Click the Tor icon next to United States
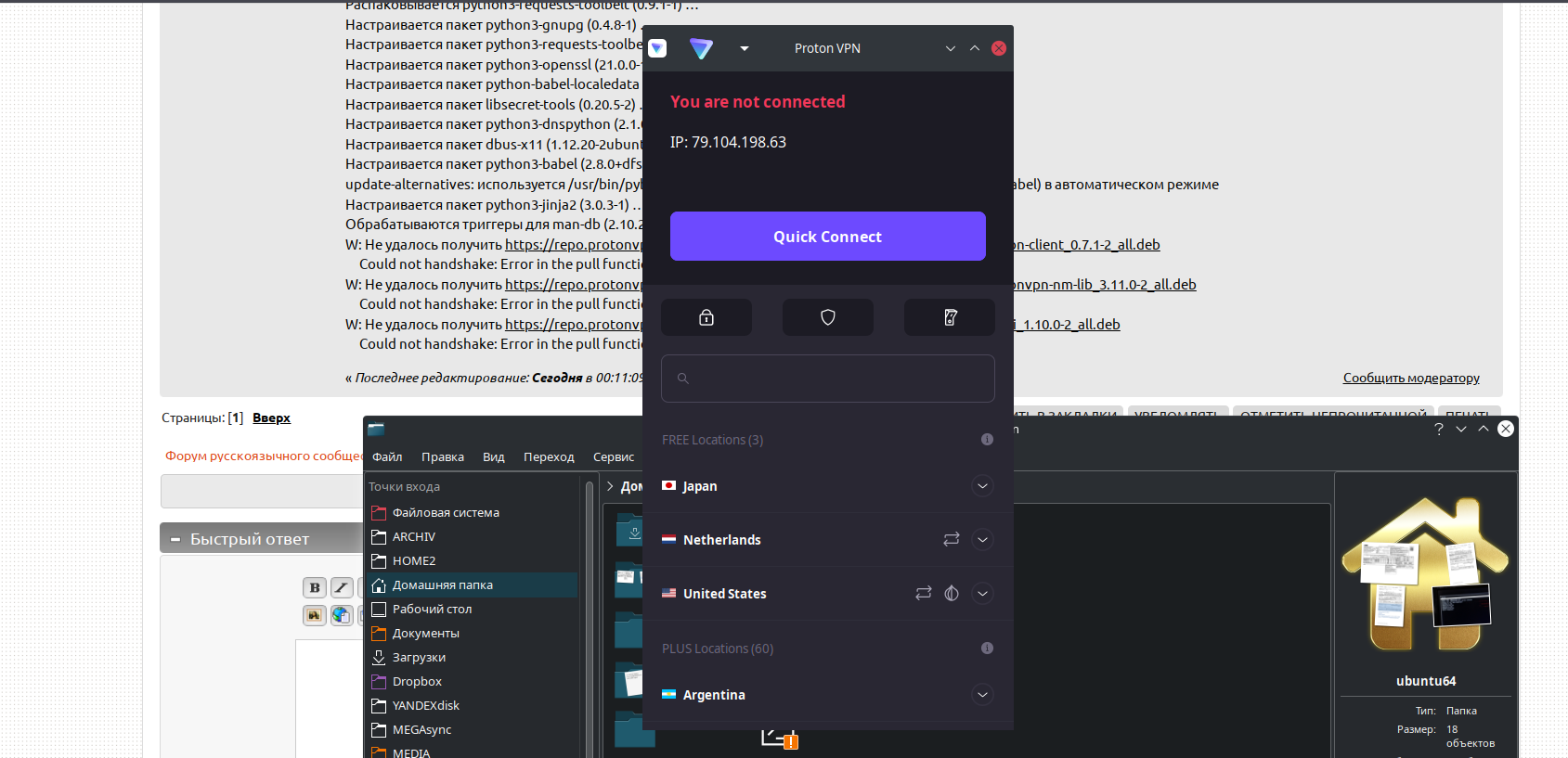1568x758 pixels. pos(952,593)
